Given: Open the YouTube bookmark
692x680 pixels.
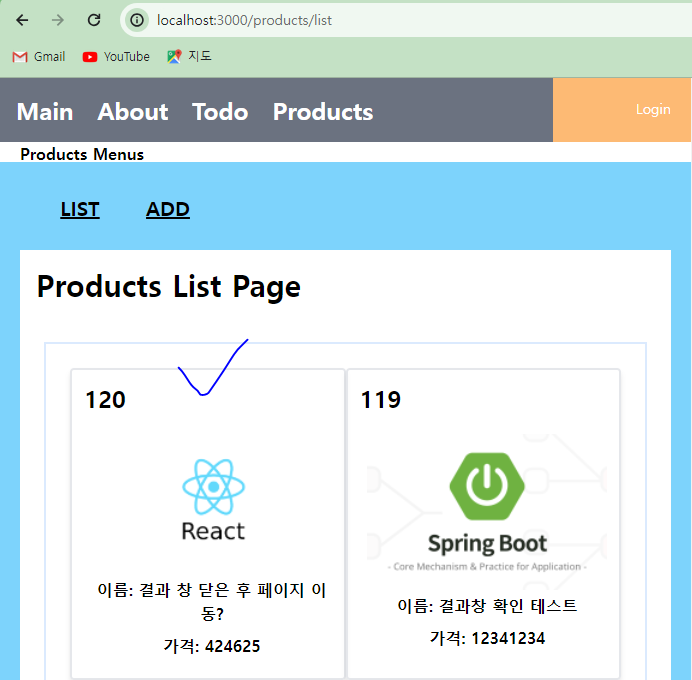Looking at the screenshot, I should coord(116,56).
